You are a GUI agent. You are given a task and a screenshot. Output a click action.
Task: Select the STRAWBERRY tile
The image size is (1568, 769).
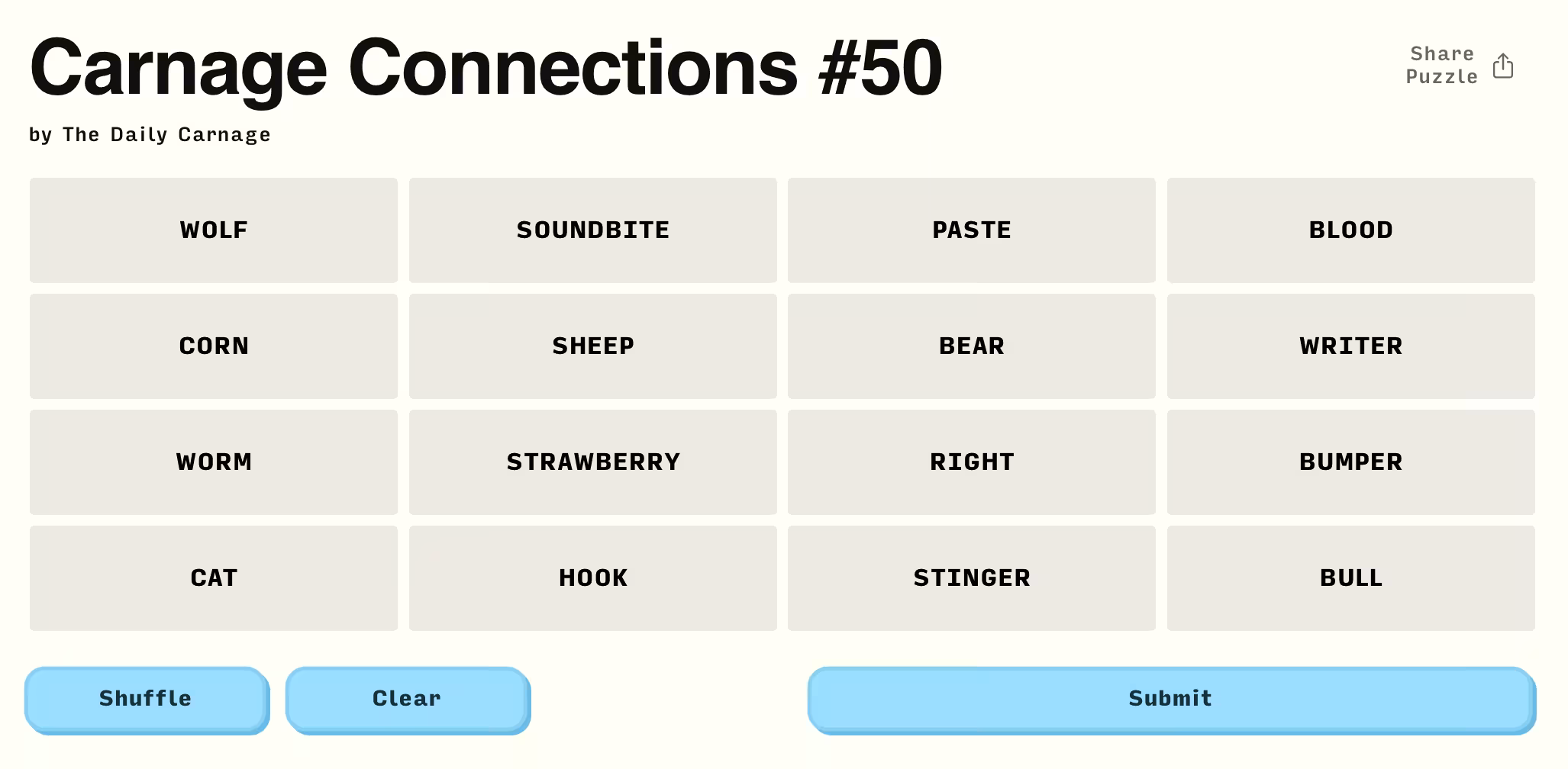[x=592, y=462]
